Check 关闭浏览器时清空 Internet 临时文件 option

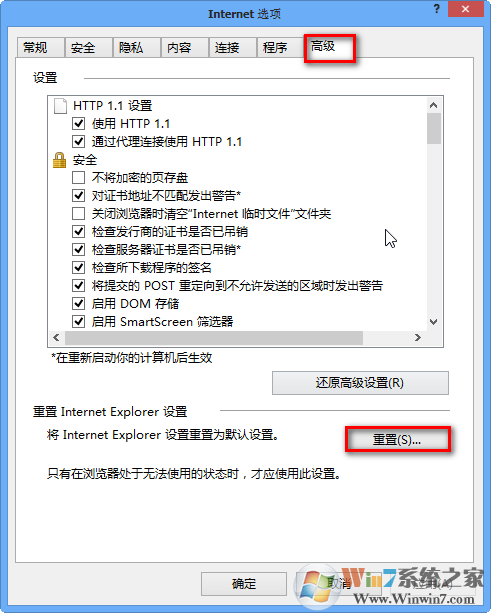[79, 214]
